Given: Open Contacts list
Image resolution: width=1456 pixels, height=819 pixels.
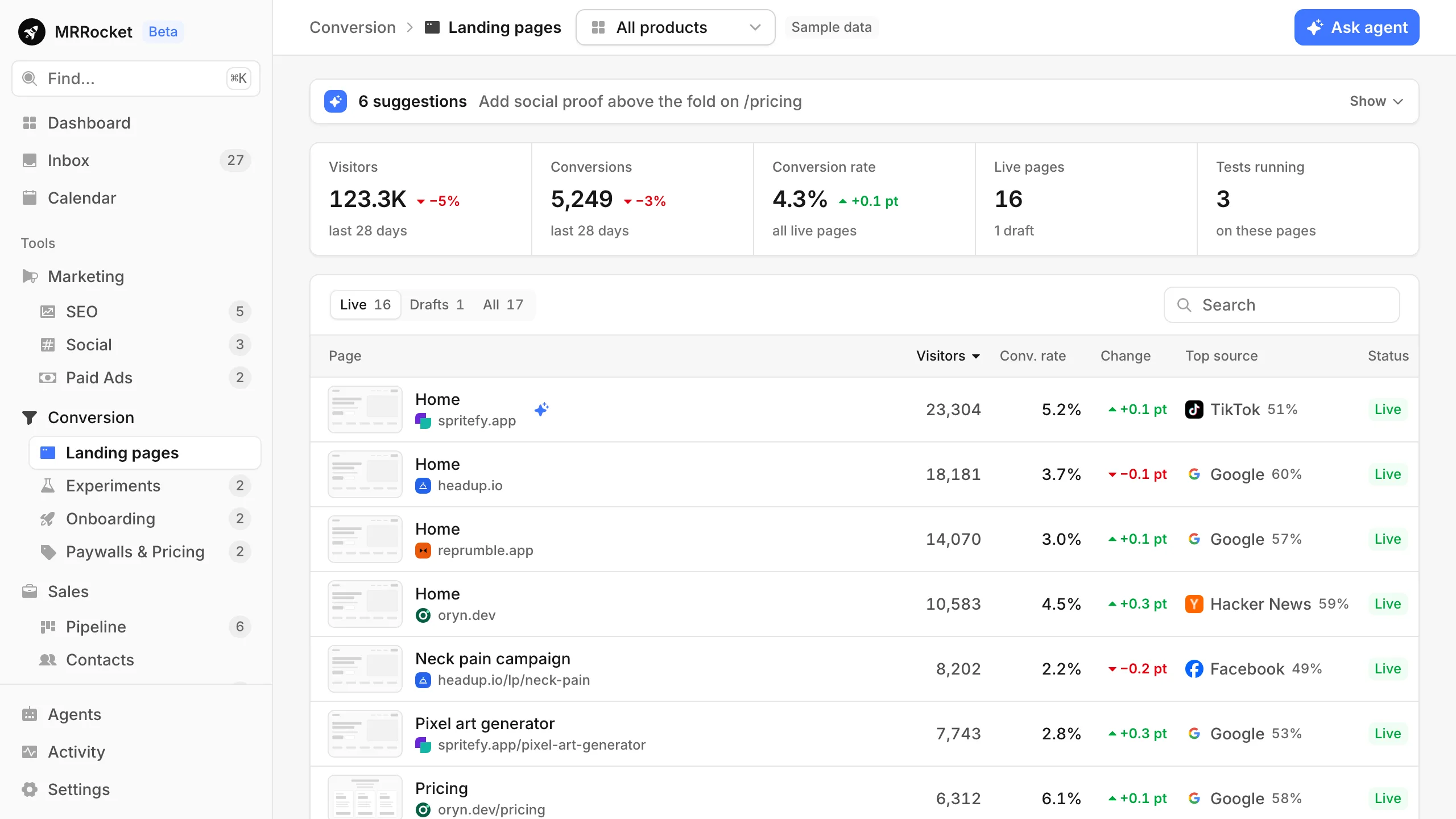Looking at the screenshot, I should 145,660.
